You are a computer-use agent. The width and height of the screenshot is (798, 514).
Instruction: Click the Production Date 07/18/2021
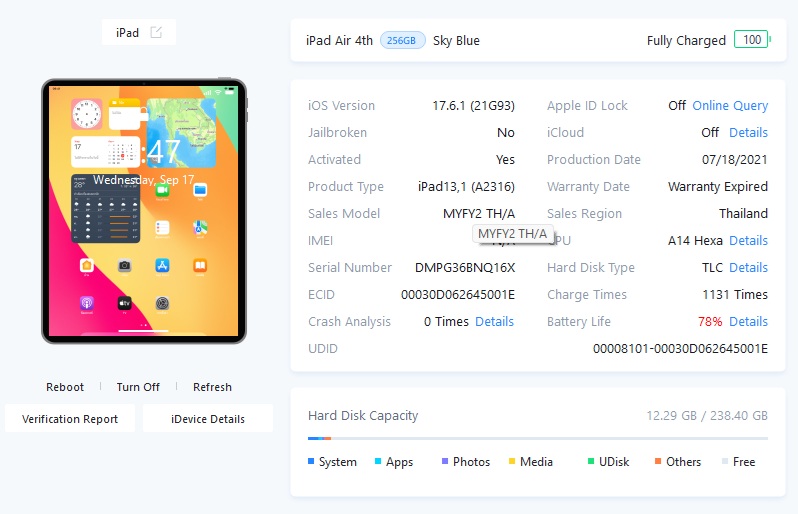click(x=734, y=159)
